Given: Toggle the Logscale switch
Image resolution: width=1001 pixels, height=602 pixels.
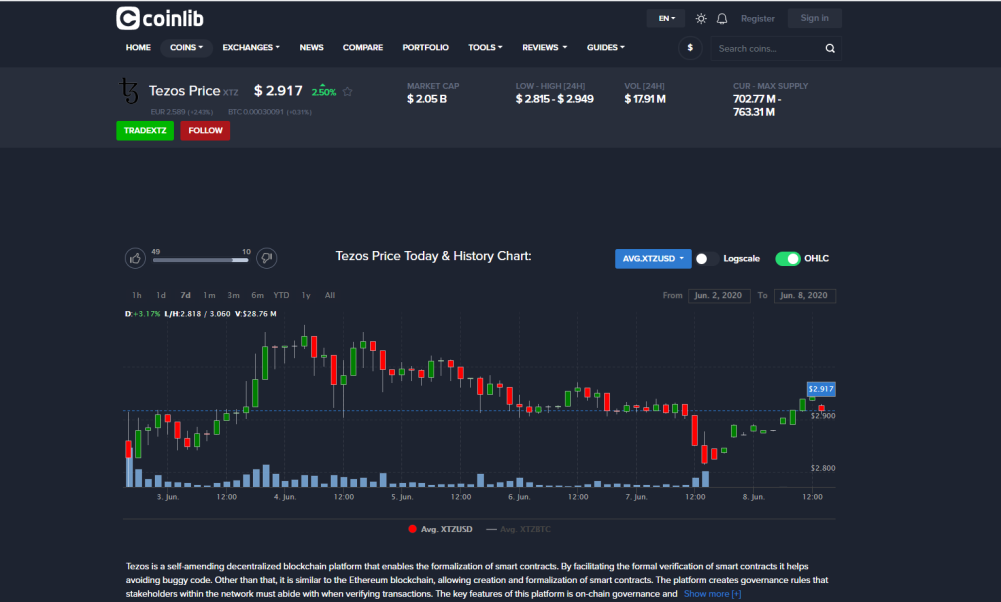Looking at the screenshot, I should pos(707,259).
